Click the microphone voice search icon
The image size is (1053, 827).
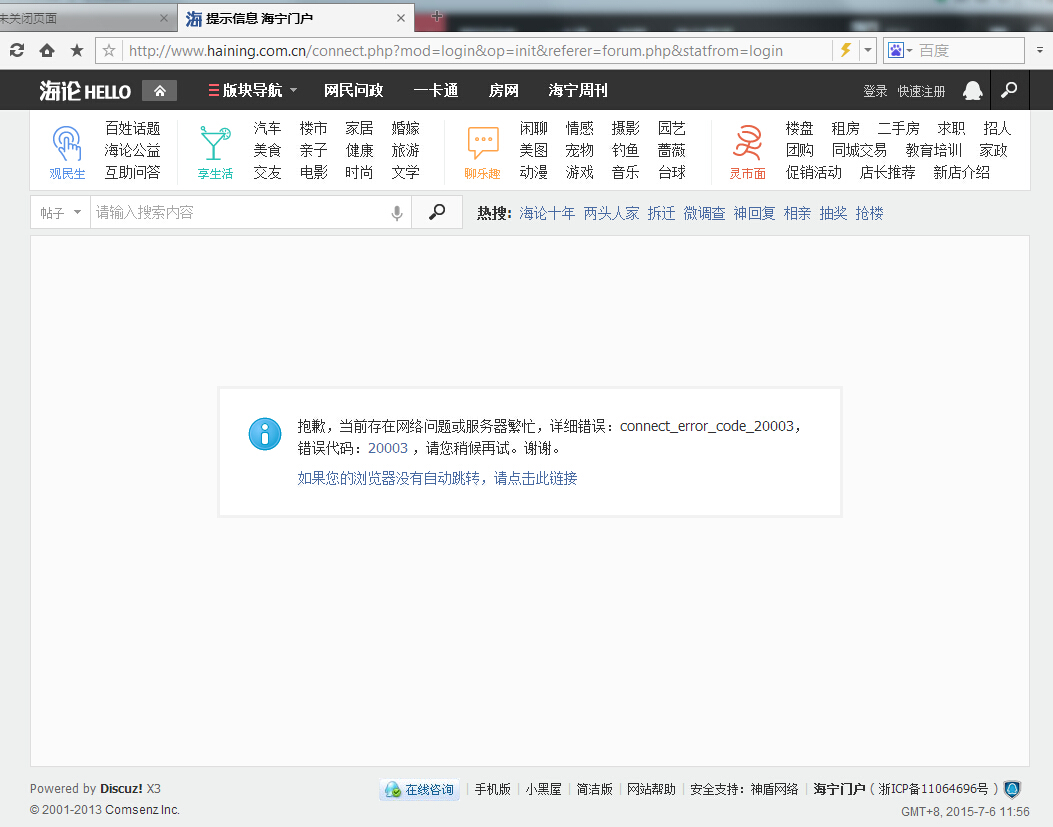coord(397,213)
